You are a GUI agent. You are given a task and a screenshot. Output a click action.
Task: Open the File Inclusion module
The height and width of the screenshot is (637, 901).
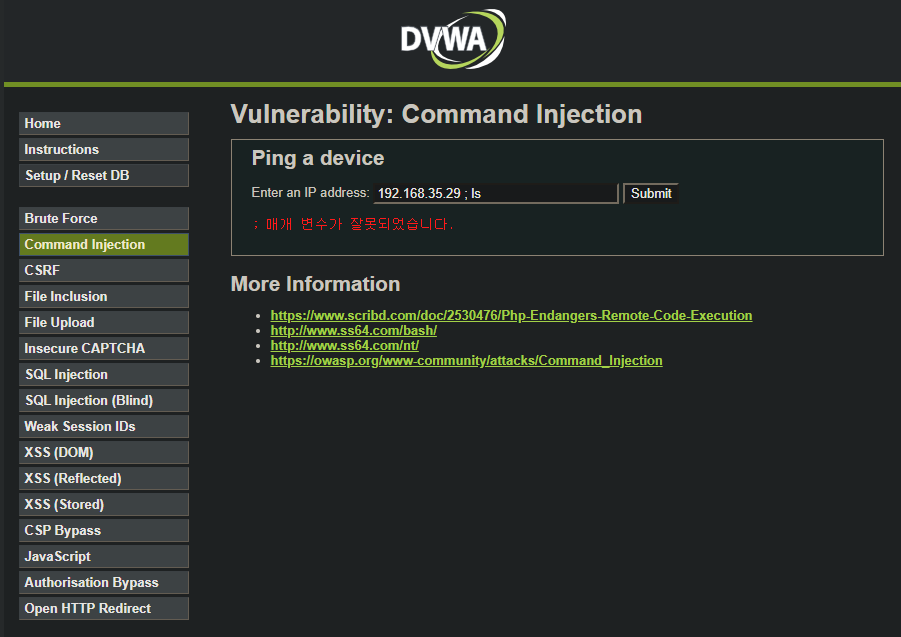coord(104,296)
